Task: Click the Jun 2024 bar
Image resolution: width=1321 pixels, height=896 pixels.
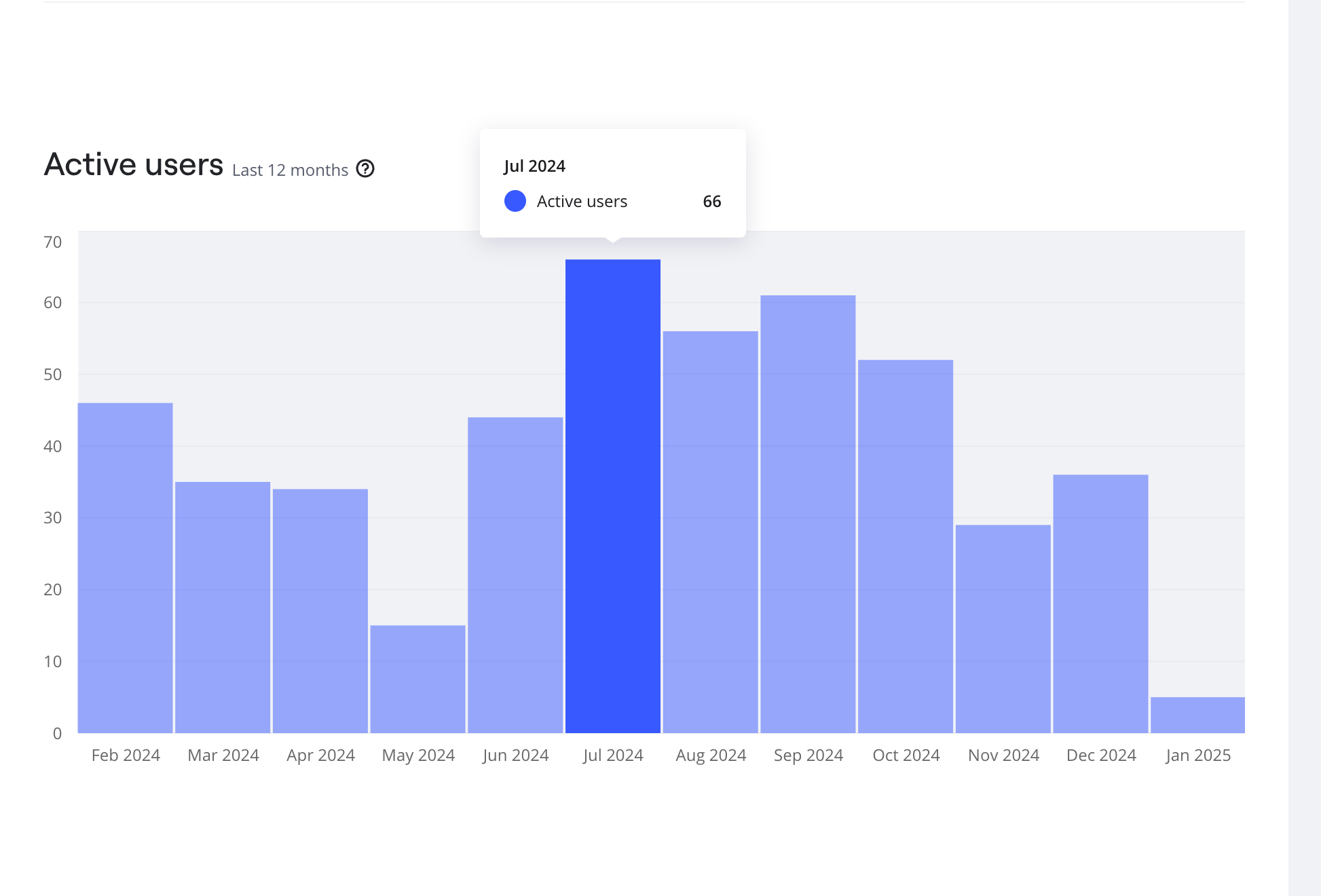Action: click(x=515, y=574)
